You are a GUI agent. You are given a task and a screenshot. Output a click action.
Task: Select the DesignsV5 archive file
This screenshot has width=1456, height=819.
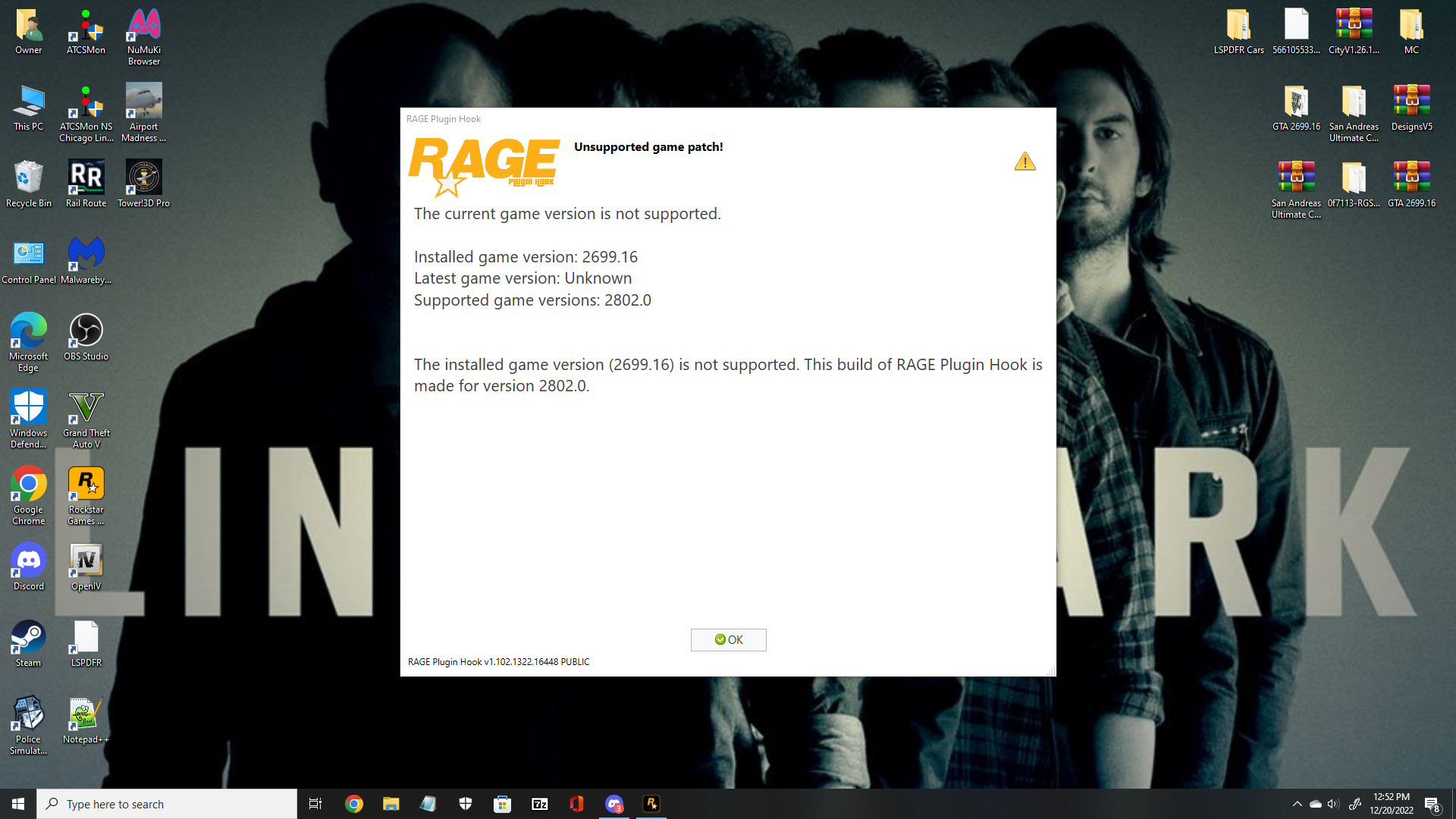(1411, 102)
